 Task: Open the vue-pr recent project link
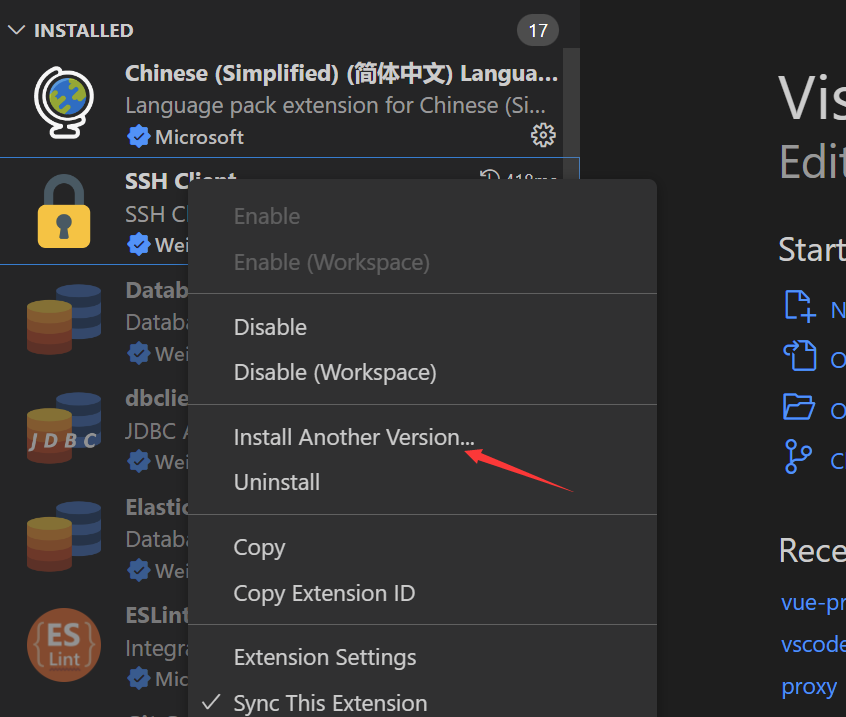[812, 602]
